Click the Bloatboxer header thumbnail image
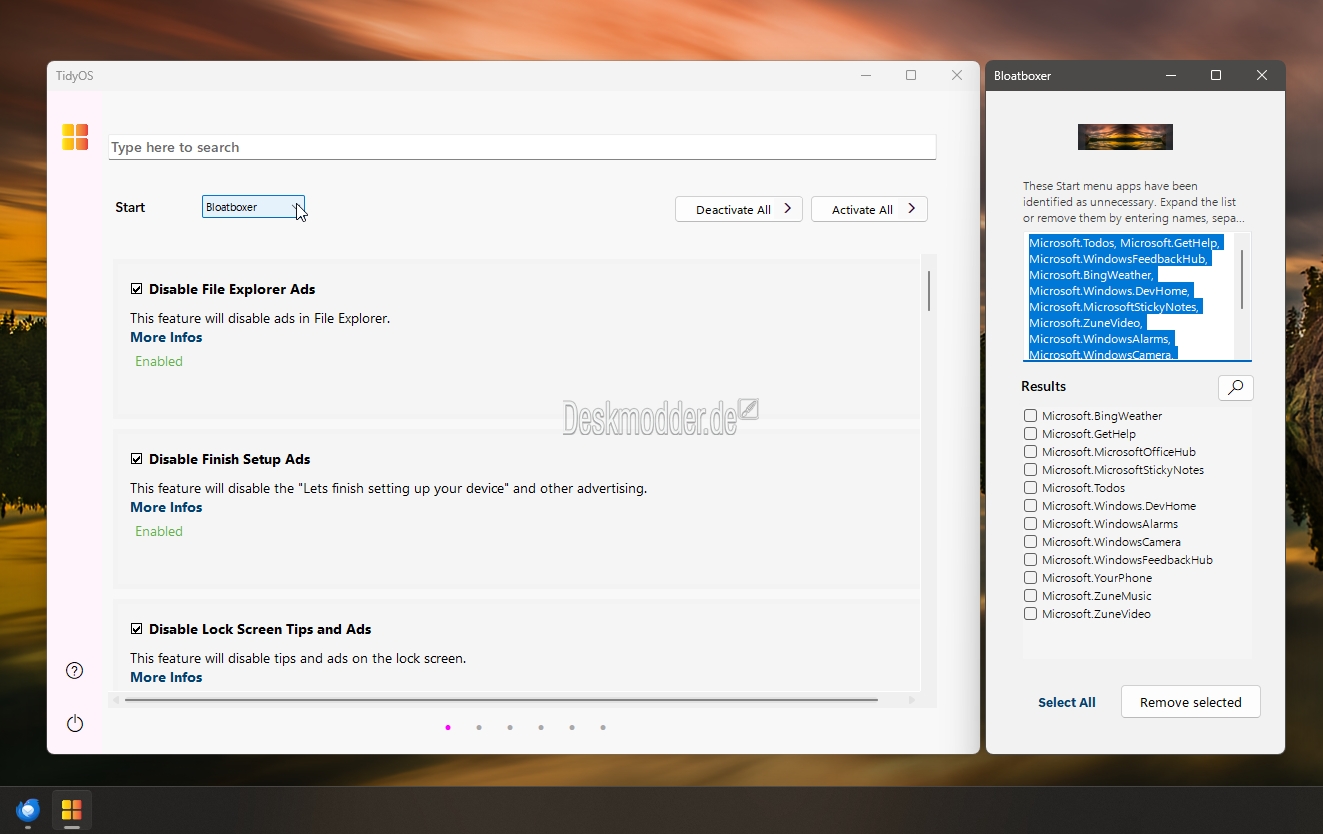The height and width of the screenshot is (834, 1323). [1125, 137]
